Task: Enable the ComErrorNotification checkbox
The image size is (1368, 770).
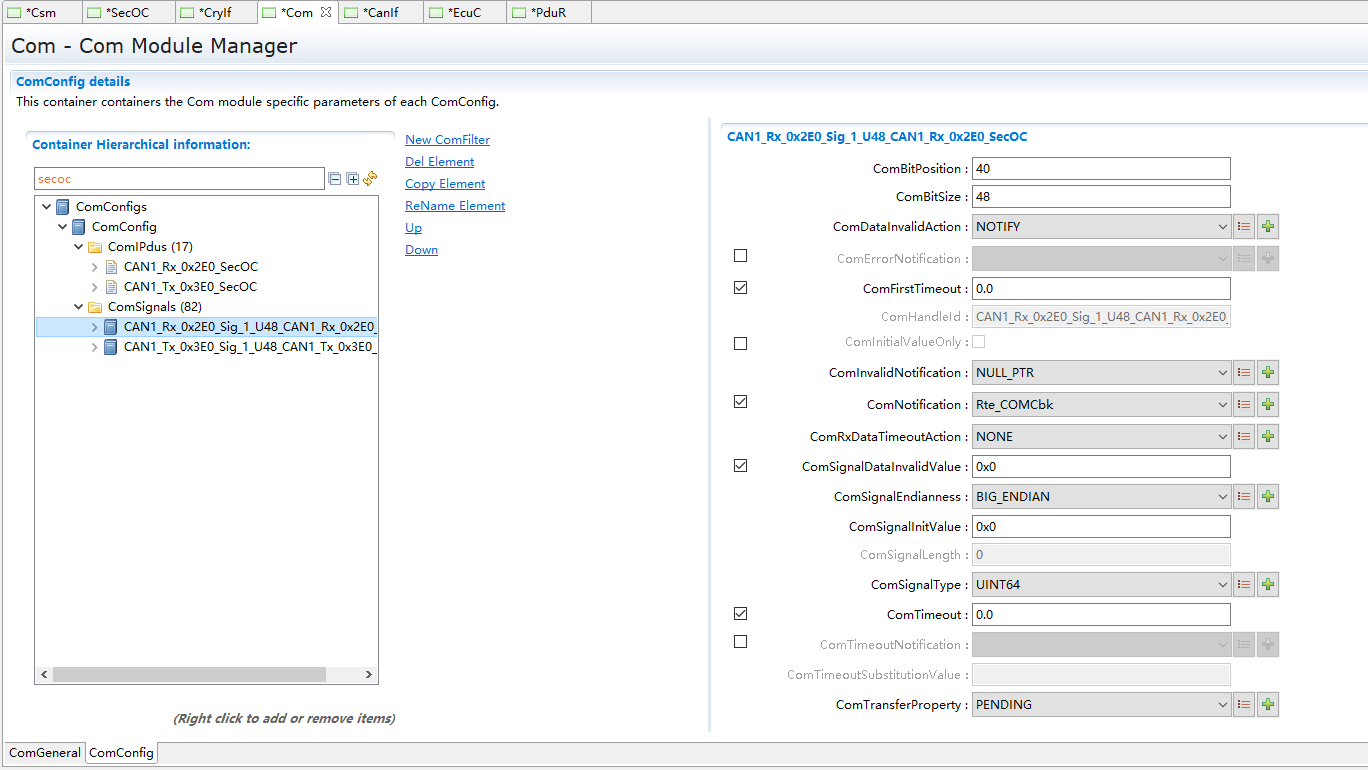Action: 740,256
